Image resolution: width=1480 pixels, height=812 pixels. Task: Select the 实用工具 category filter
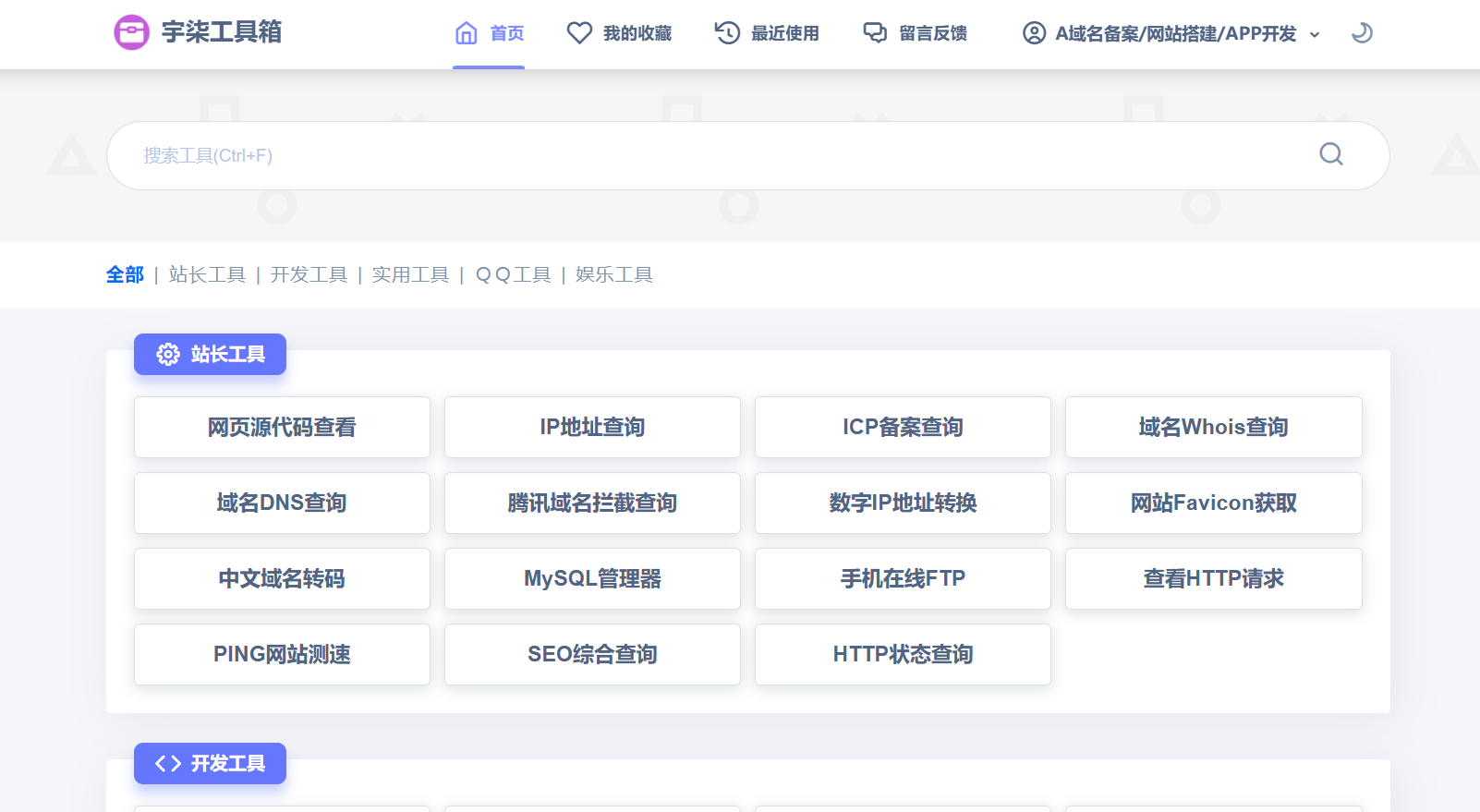410,274
